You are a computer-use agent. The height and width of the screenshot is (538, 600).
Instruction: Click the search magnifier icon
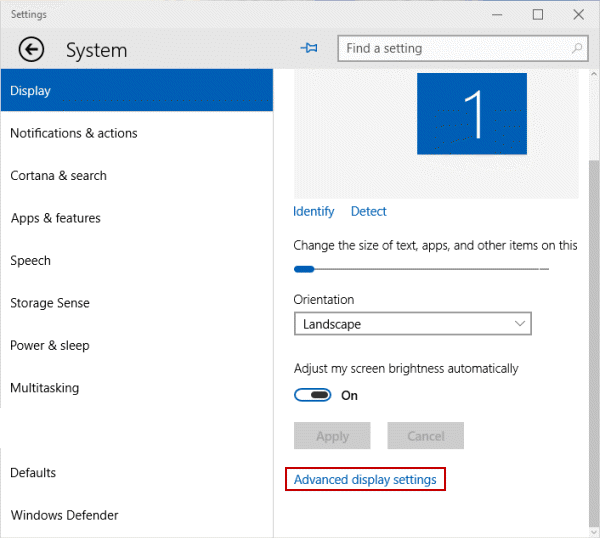coord(577,48)
